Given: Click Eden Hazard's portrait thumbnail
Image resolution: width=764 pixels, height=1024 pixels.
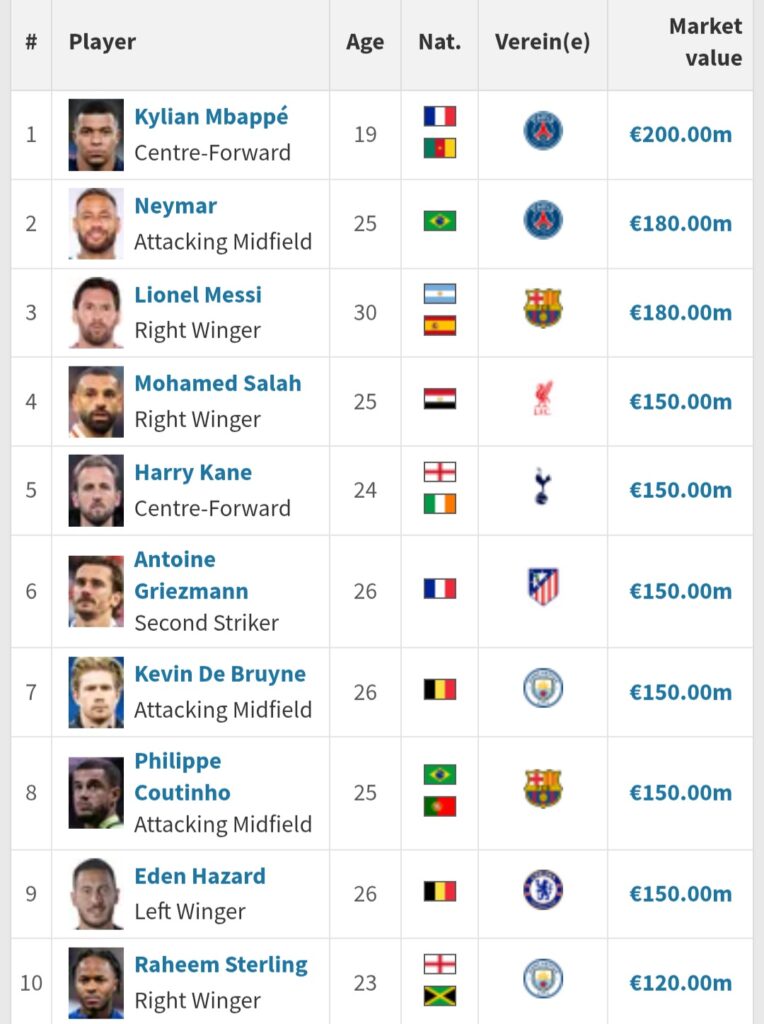Looking at the screenshot, I should pos(96,893).
